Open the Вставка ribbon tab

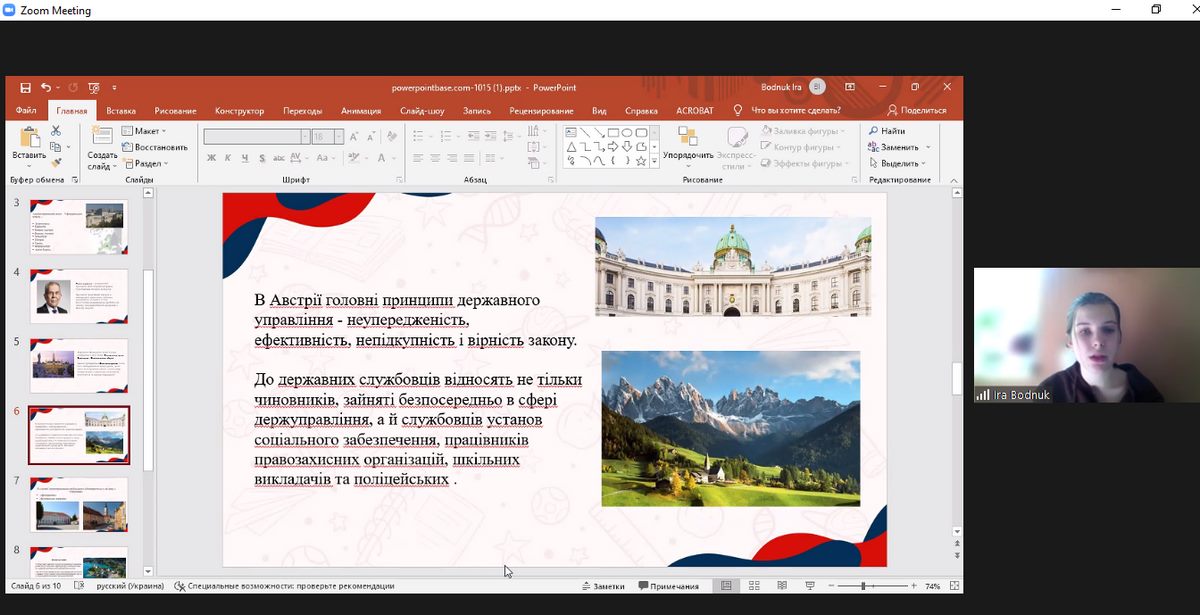pos(121,111)
